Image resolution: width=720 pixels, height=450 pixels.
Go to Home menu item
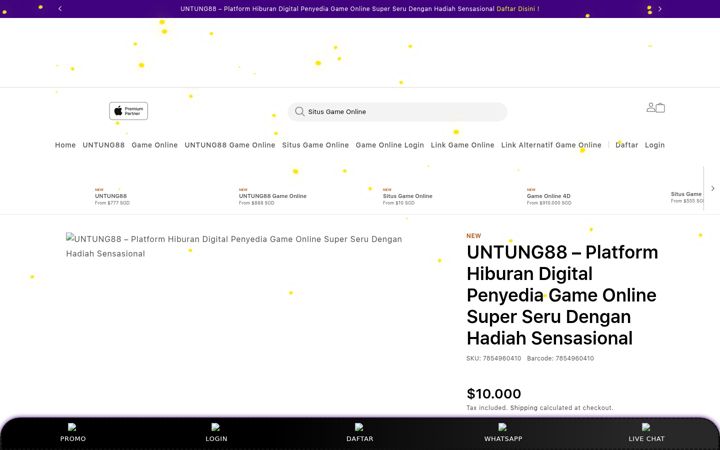(x=65, y=145)
